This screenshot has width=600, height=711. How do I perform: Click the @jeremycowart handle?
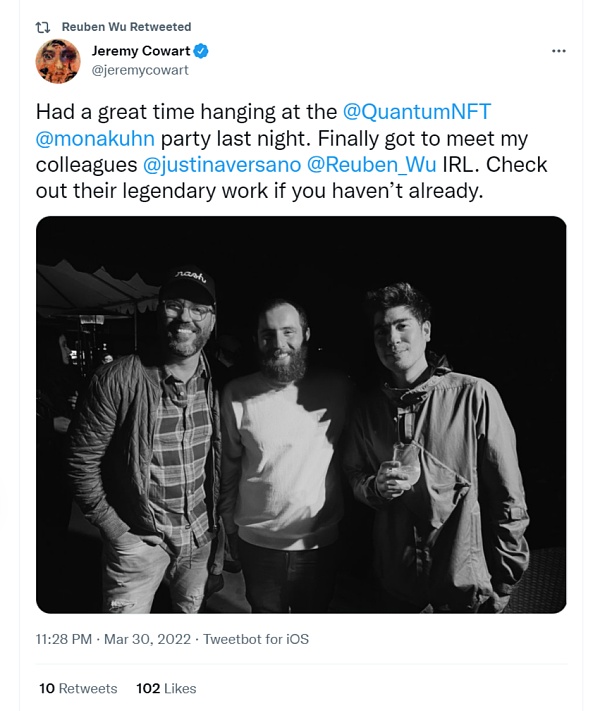coord(139,70)
